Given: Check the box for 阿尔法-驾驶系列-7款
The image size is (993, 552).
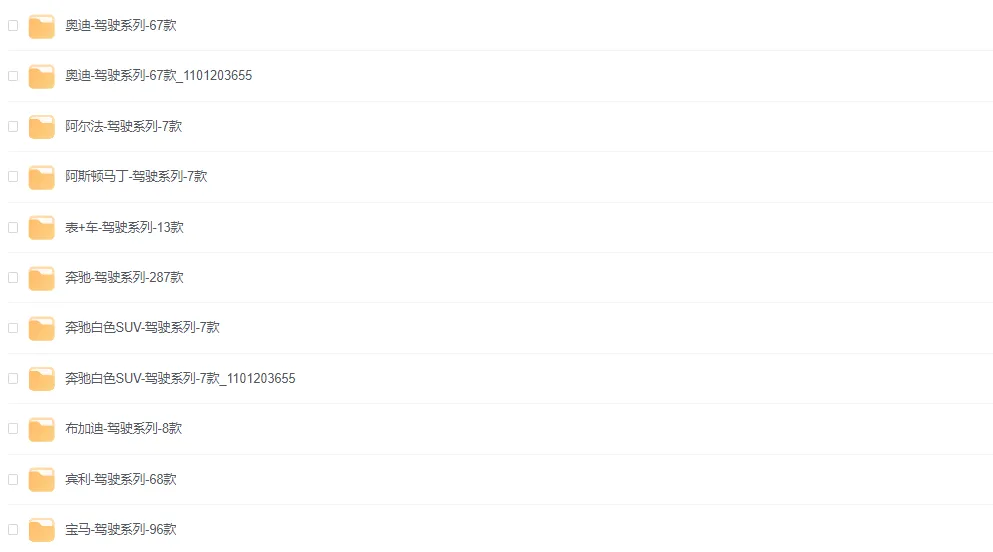Looking at the screenshot, I should [13, 127].
